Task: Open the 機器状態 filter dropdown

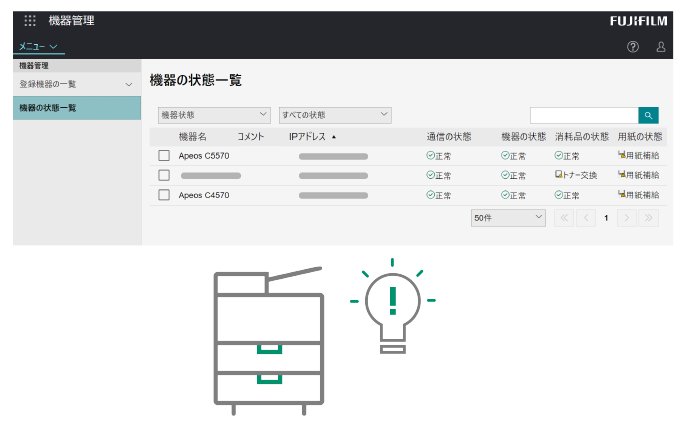Action: click(x=214, y=115)
